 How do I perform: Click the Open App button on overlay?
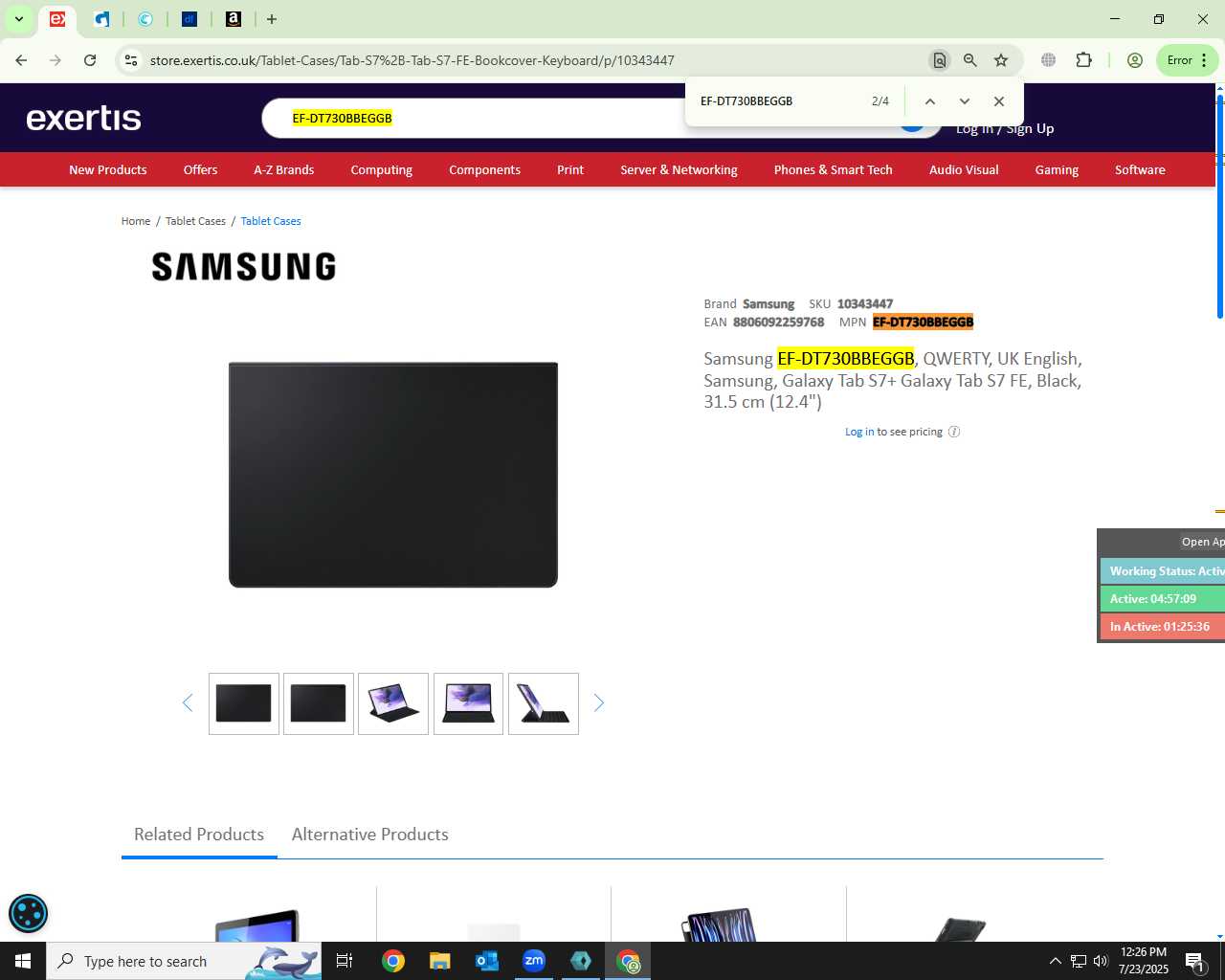(1202, 542)
